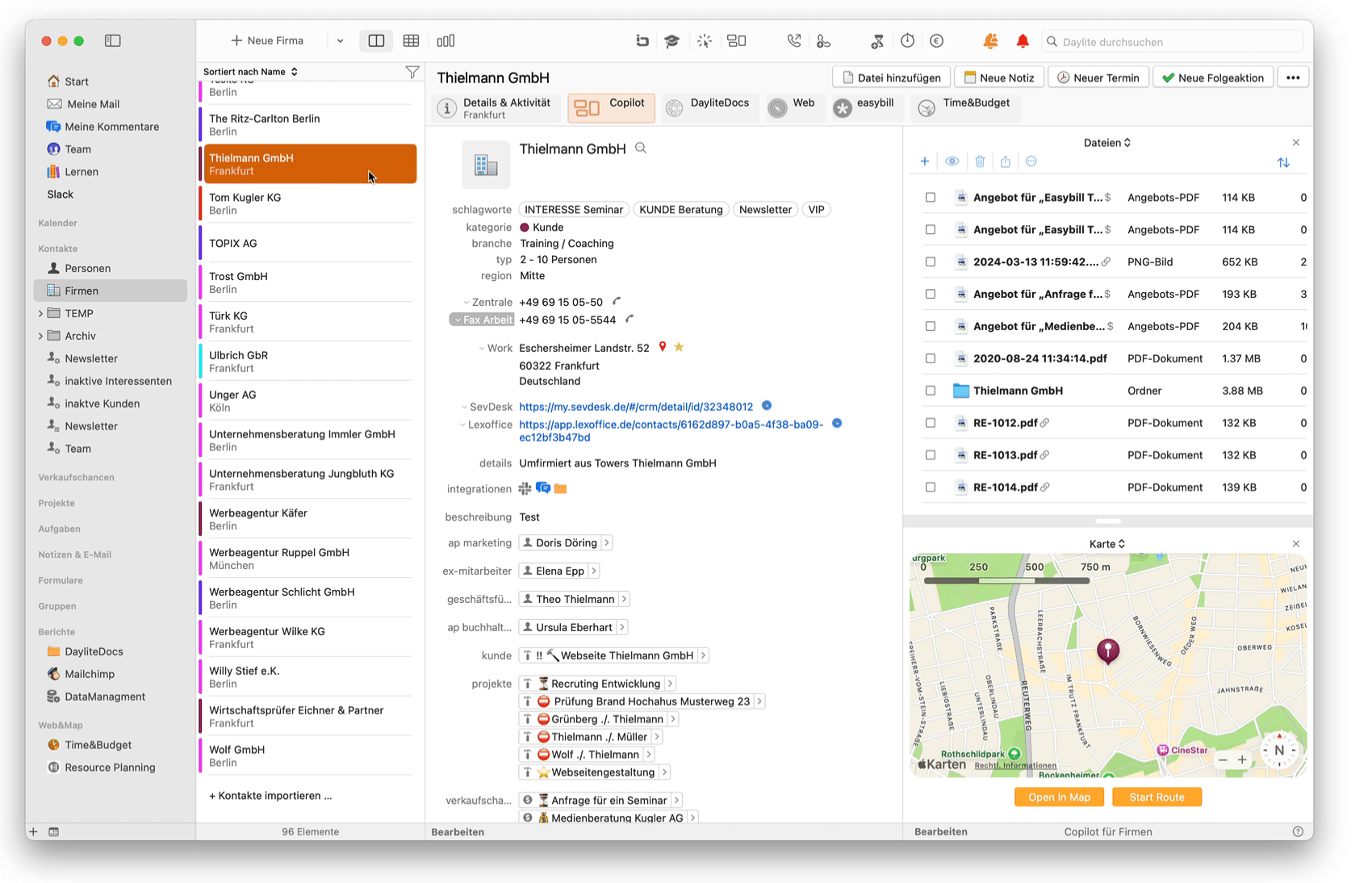Click the map zoom-out minus control
Viewport: 1372px width, 883px height.
(1223, 760)
